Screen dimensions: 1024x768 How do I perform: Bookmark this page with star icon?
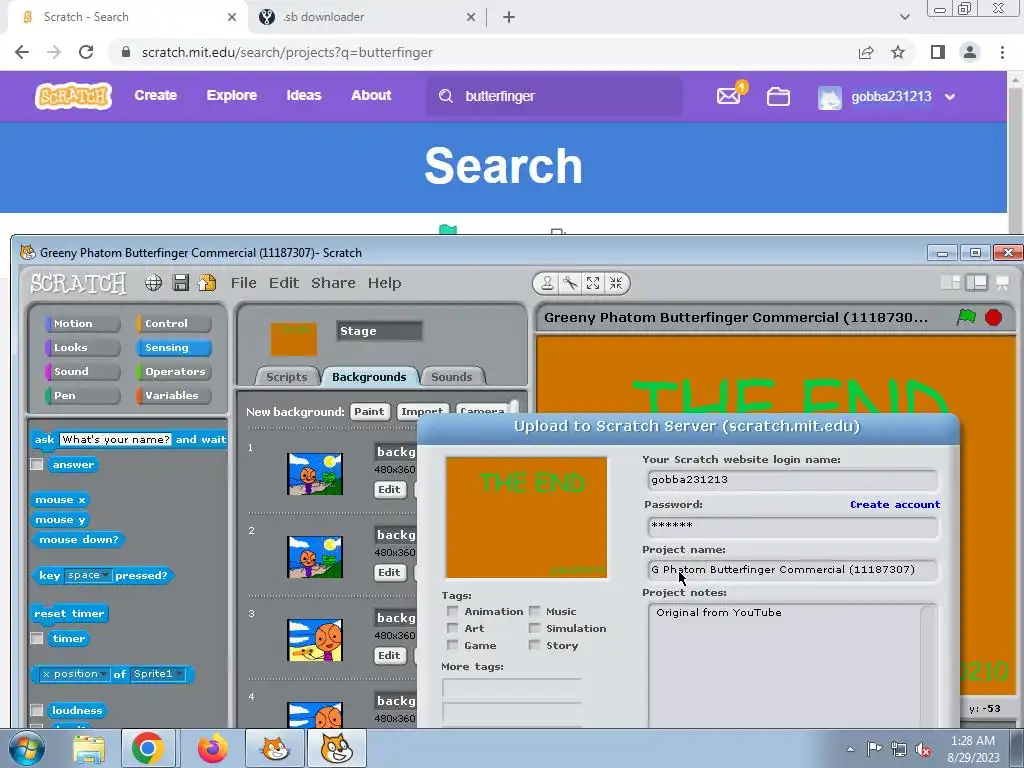(x=898, y=52)
